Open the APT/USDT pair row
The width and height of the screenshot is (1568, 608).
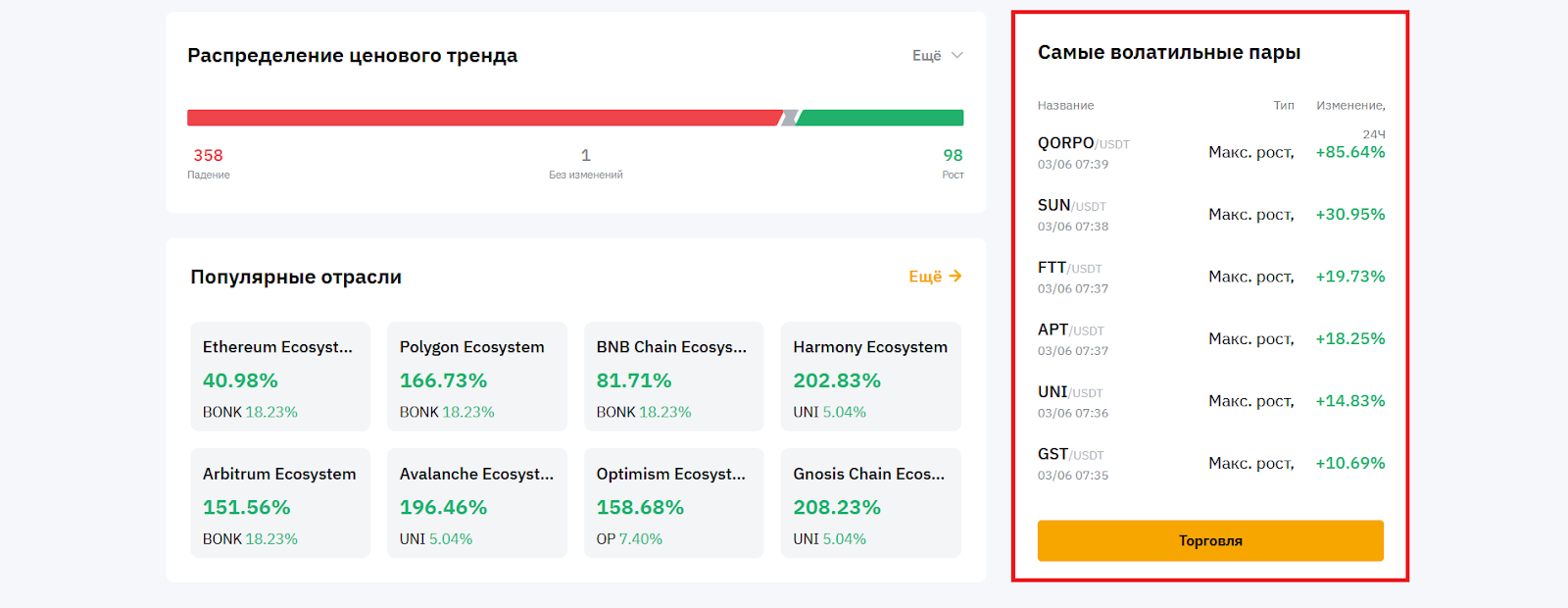tap(1210, 339)
